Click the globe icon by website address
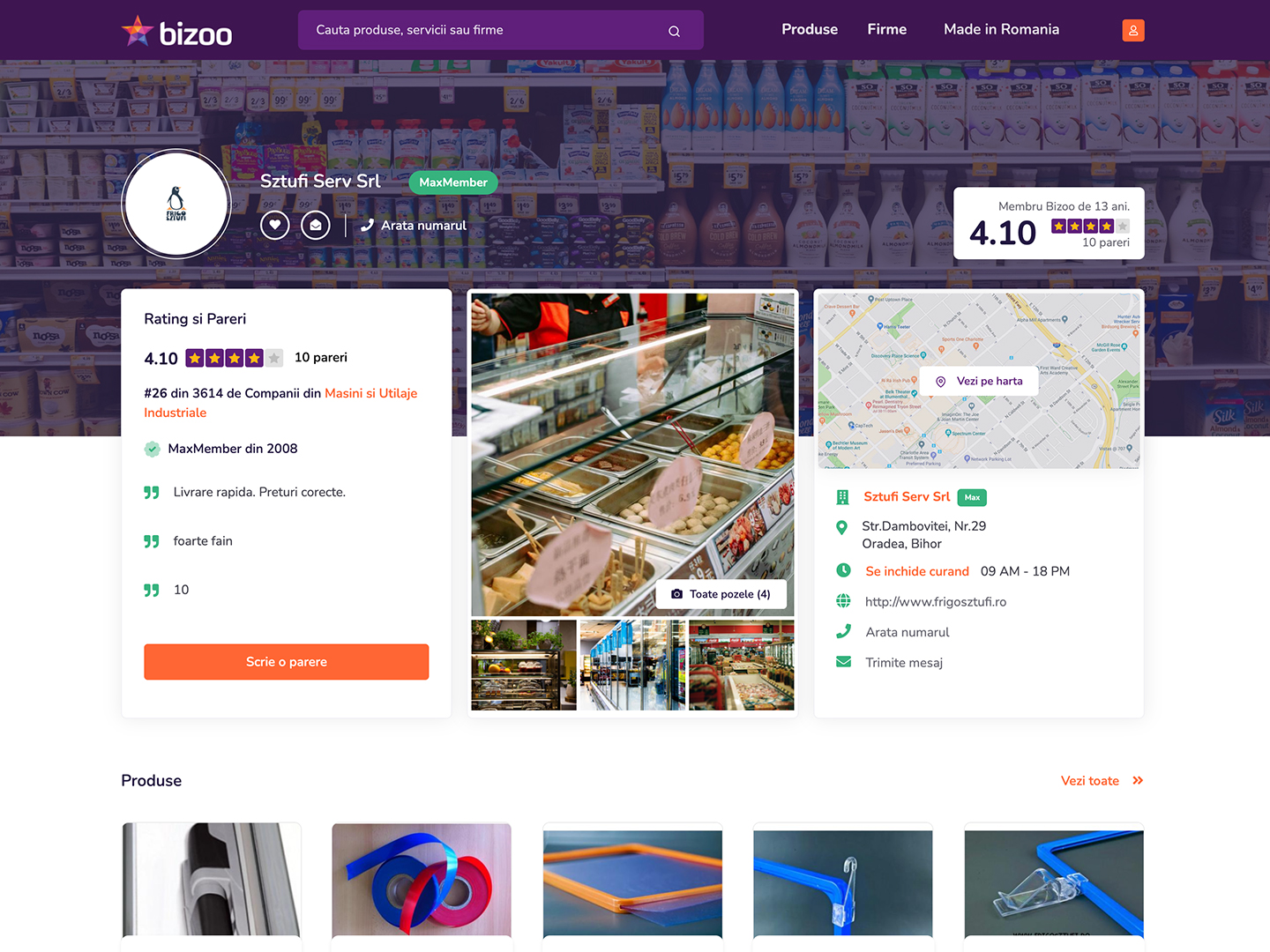Screen dimensions: 1270x952 (843, 601)
